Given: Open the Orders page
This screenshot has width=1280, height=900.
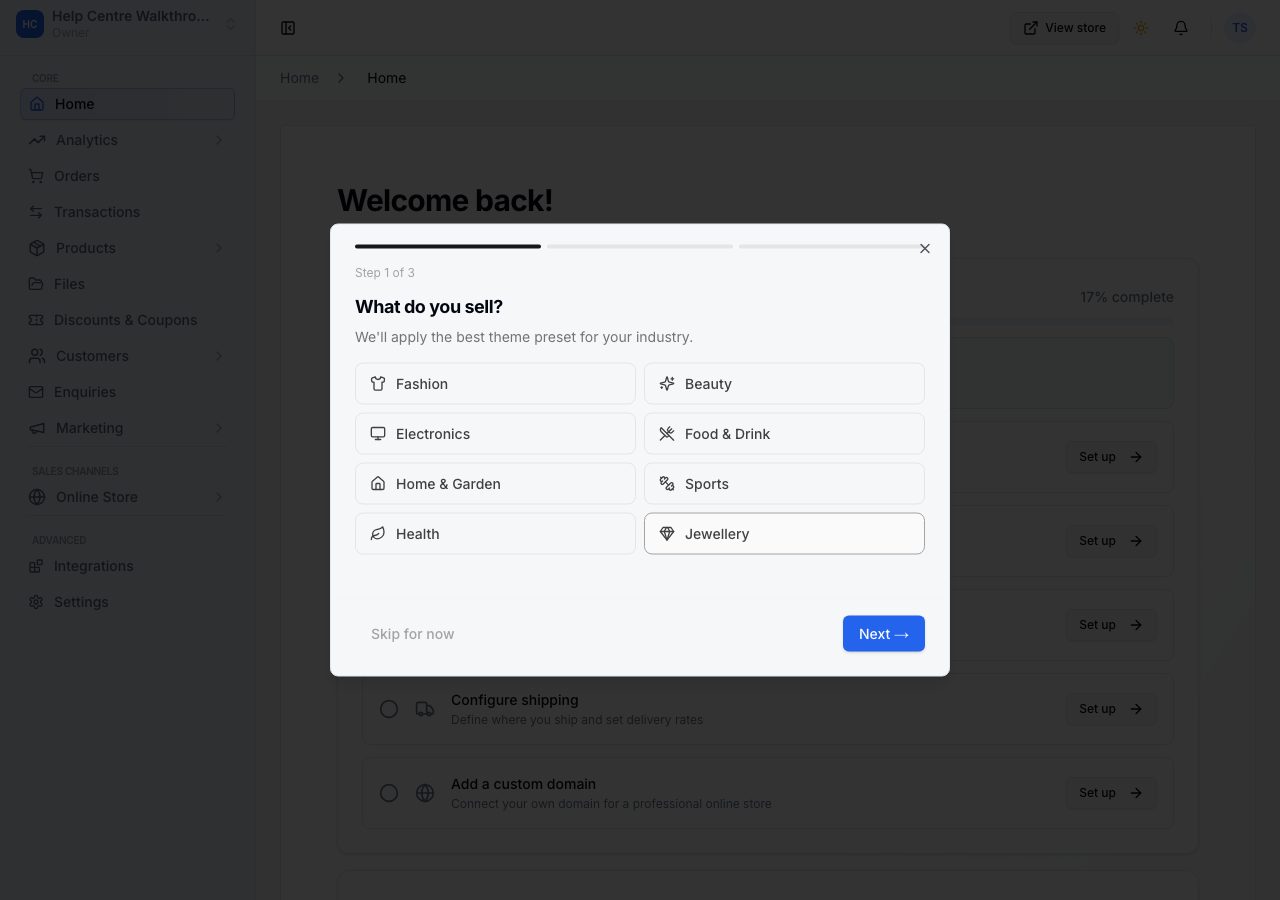Looking at the screenshot, I should tap(127, 176).
